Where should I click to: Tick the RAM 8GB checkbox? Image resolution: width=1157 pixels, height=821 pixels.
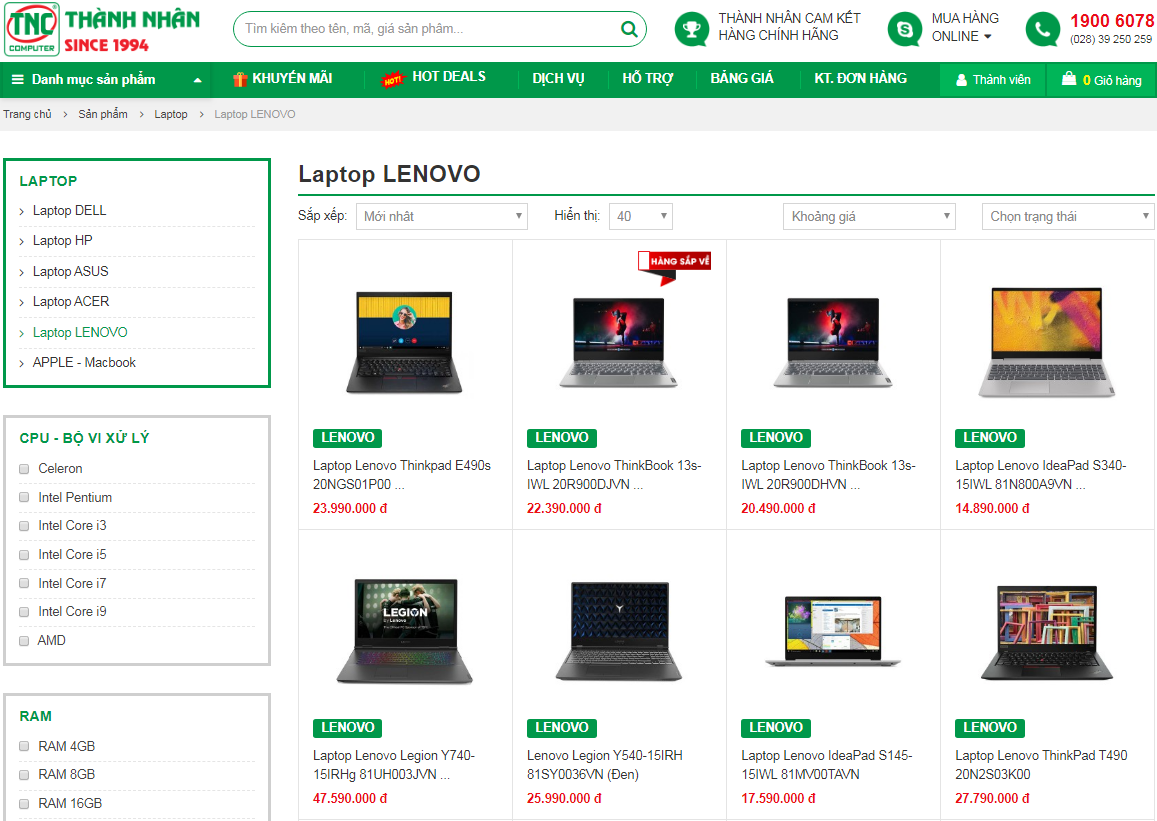tap(24, 775)
